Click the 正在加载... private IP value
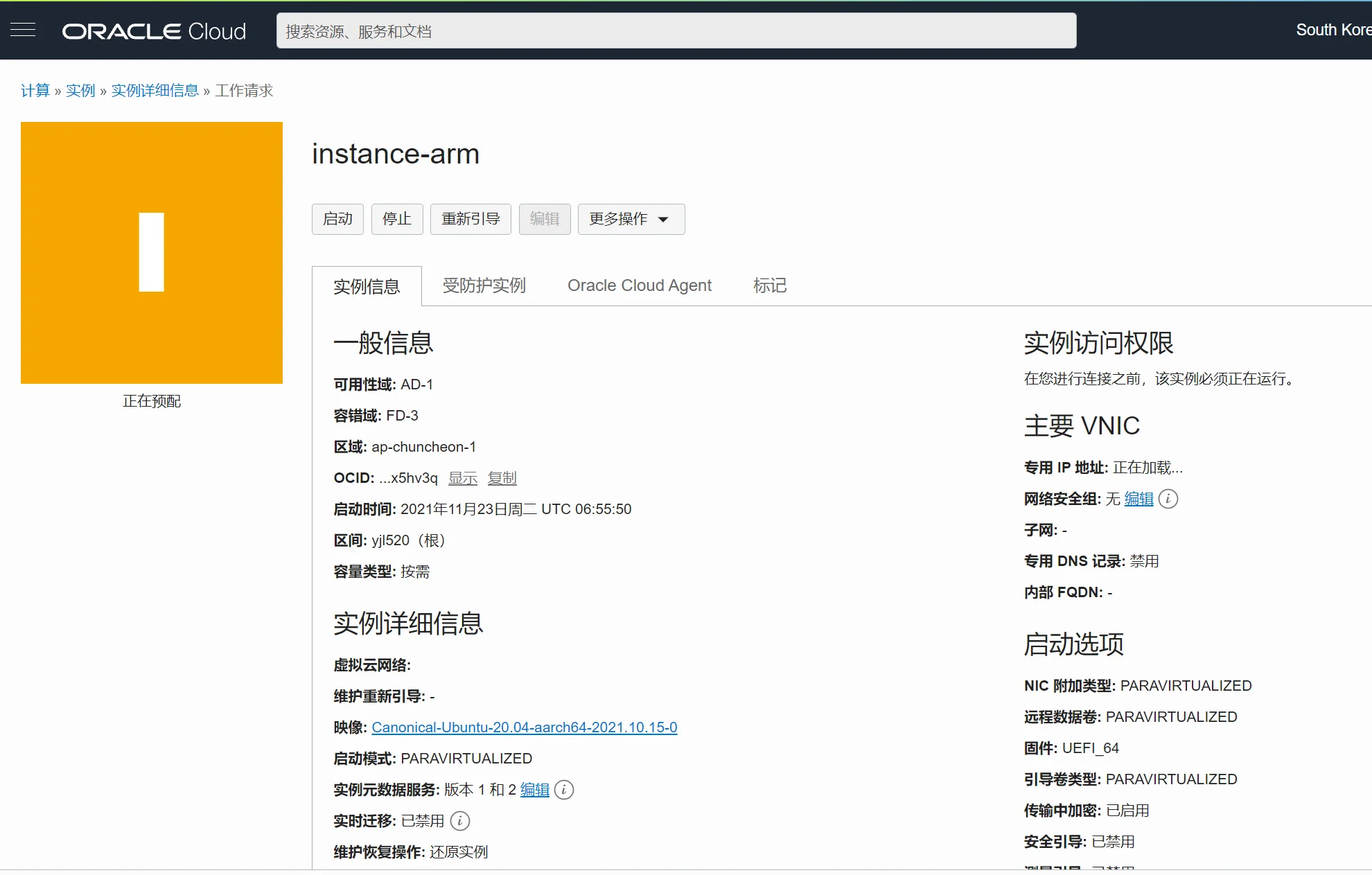This screenshot has width=1372, height=875. [x=1148, y=468]
